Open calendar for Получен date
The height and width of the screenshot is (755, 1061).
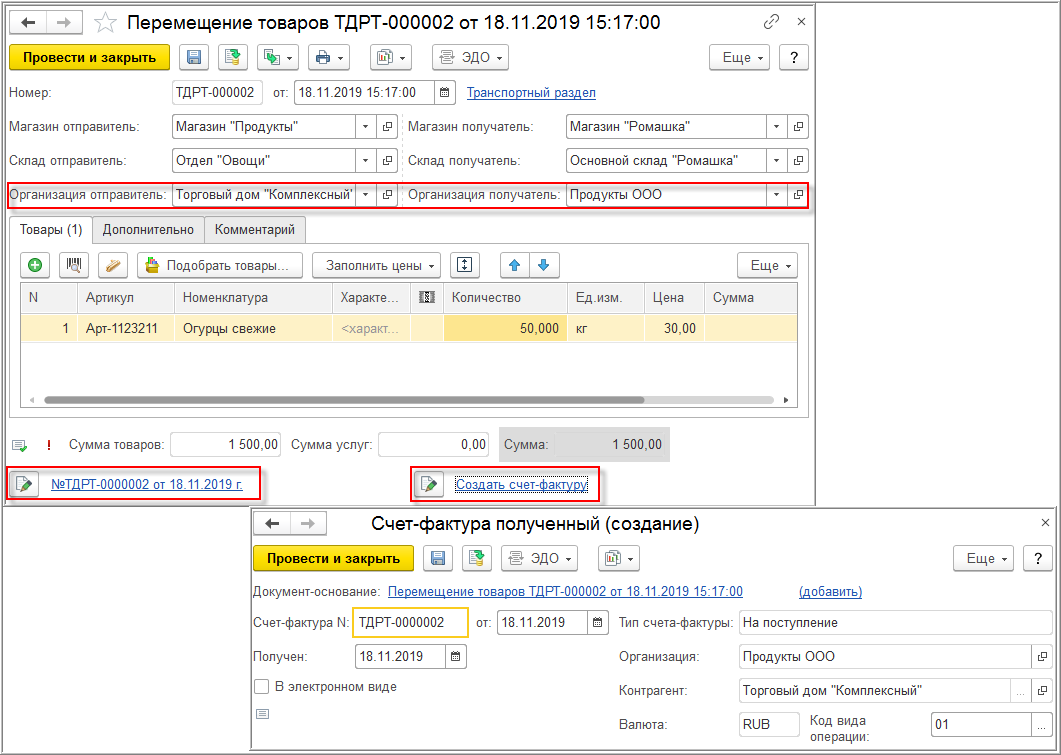coord(456,656)
